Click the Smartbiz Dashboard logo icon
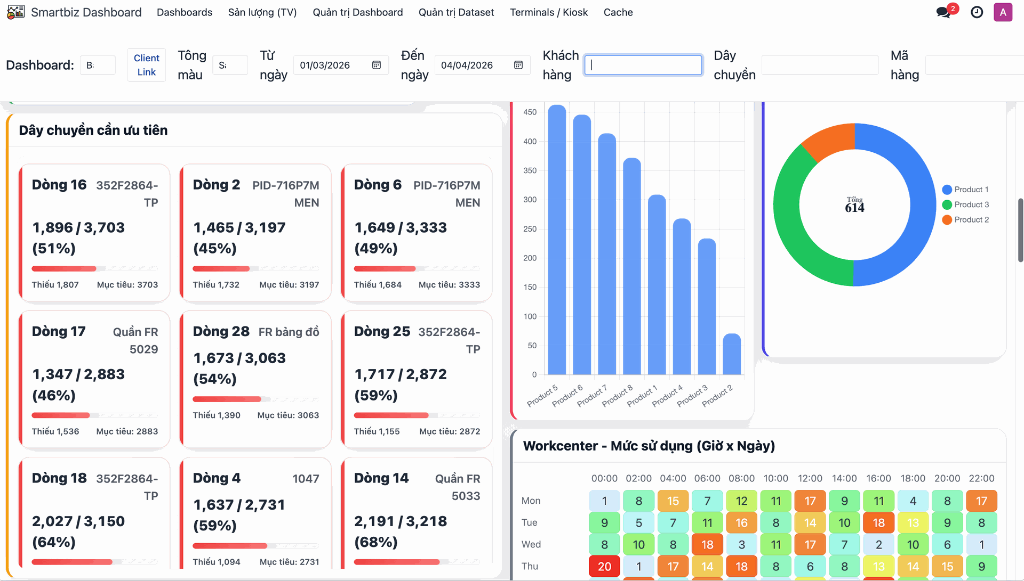Screen dimensions: 1024x581 pyautogui.click(x=15, y=12)
